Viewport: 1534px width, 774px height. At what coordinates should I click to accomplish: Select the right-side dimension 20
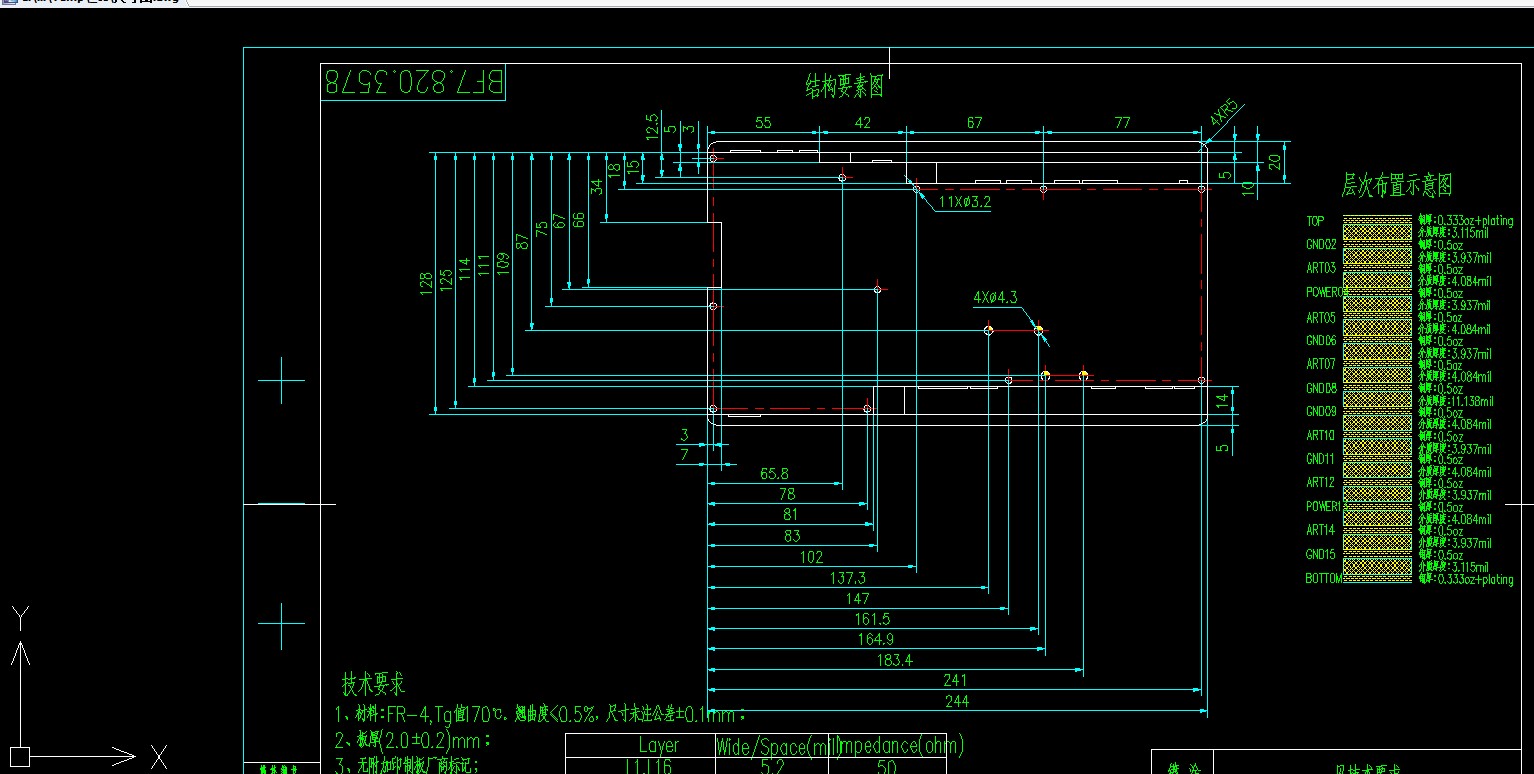point(1274,161)
